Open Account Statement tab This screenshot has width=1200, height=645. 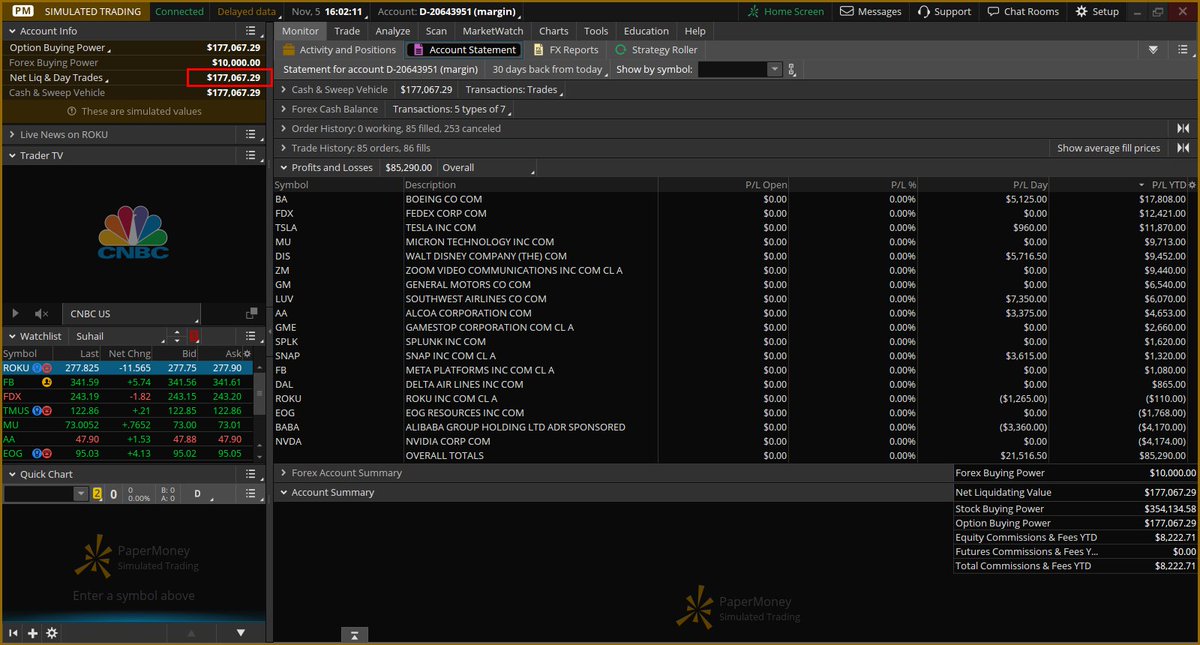[465, 50]
